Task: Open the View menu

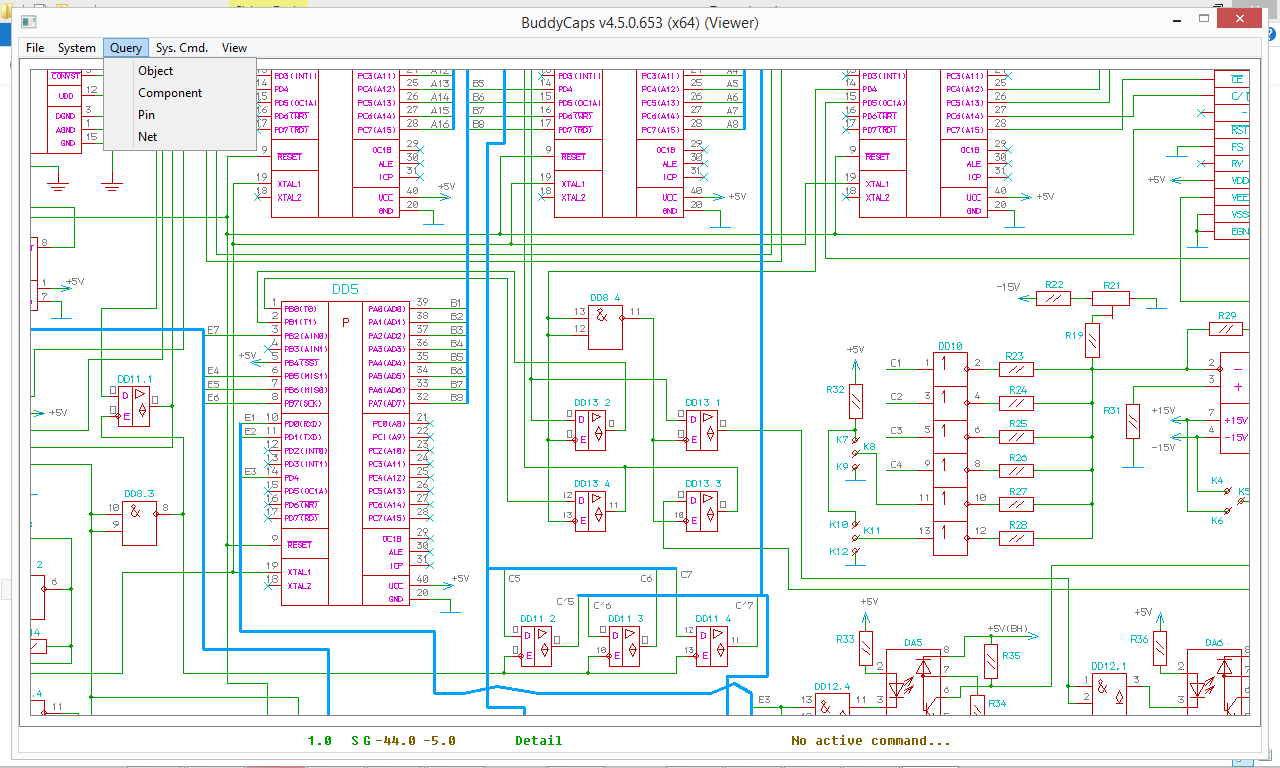Action: [234, 48]
